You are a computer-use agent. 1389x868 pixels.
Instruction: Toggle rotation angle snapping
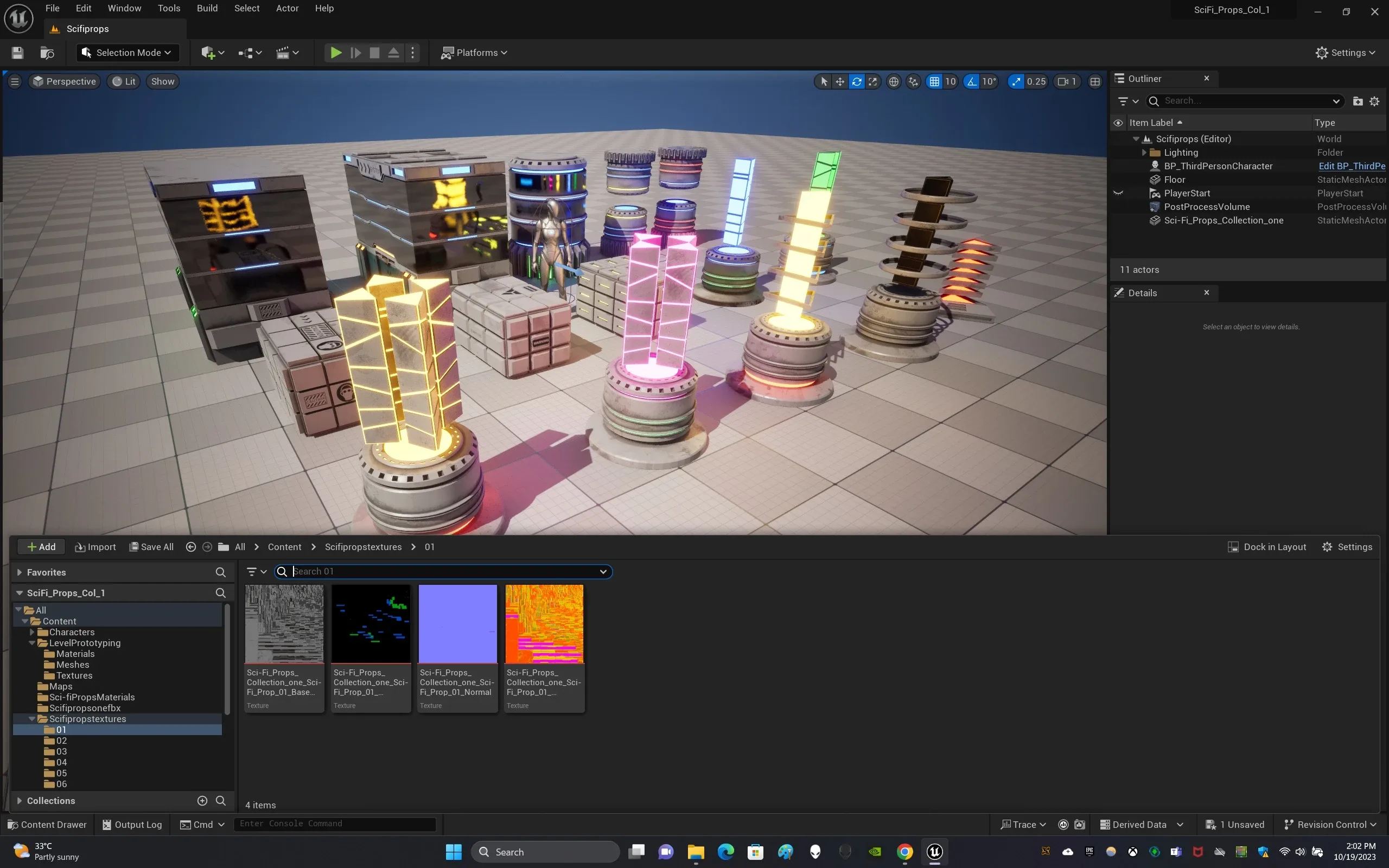971,81
